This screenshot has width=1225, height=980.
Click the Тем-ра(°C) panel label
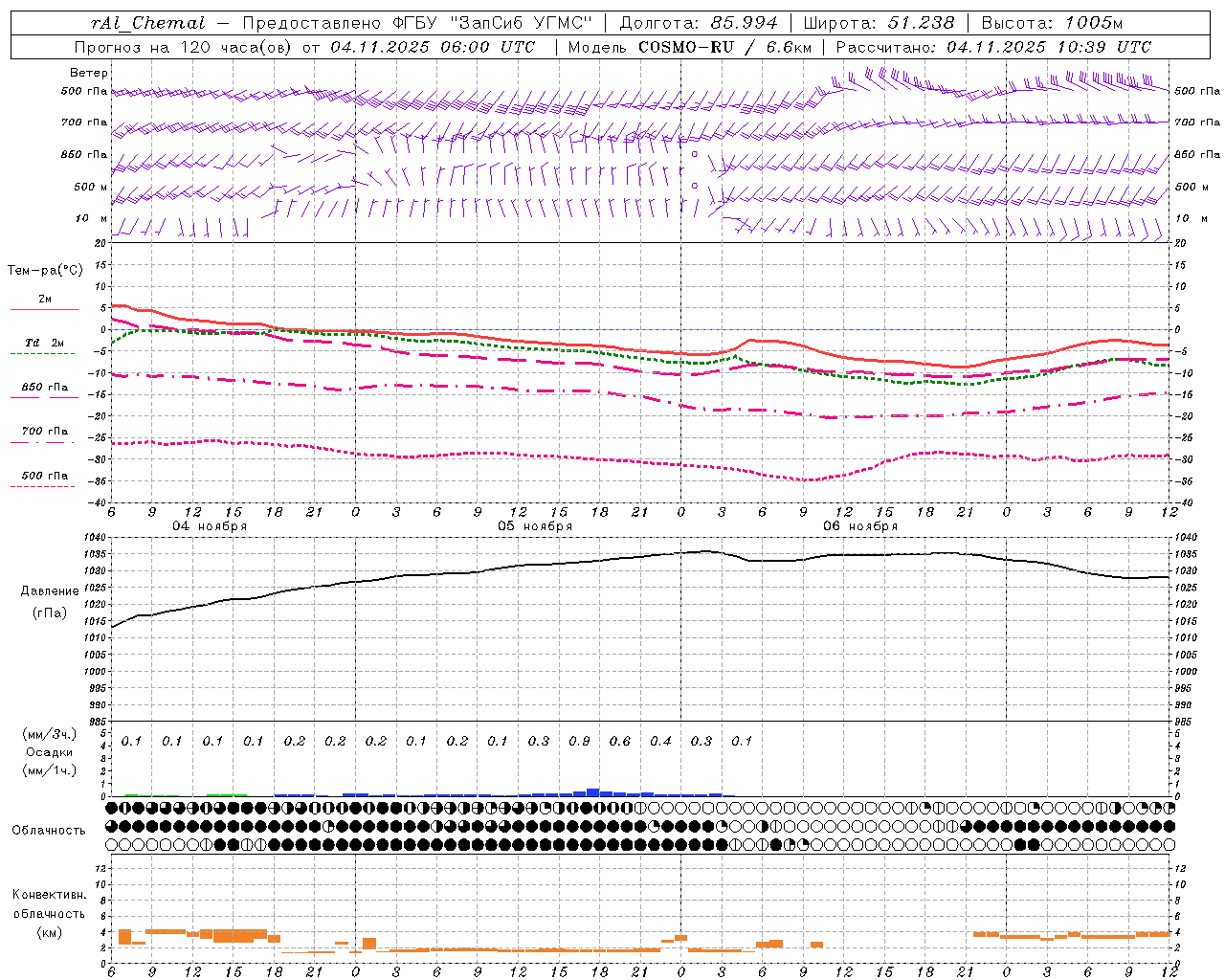(45, 271)
